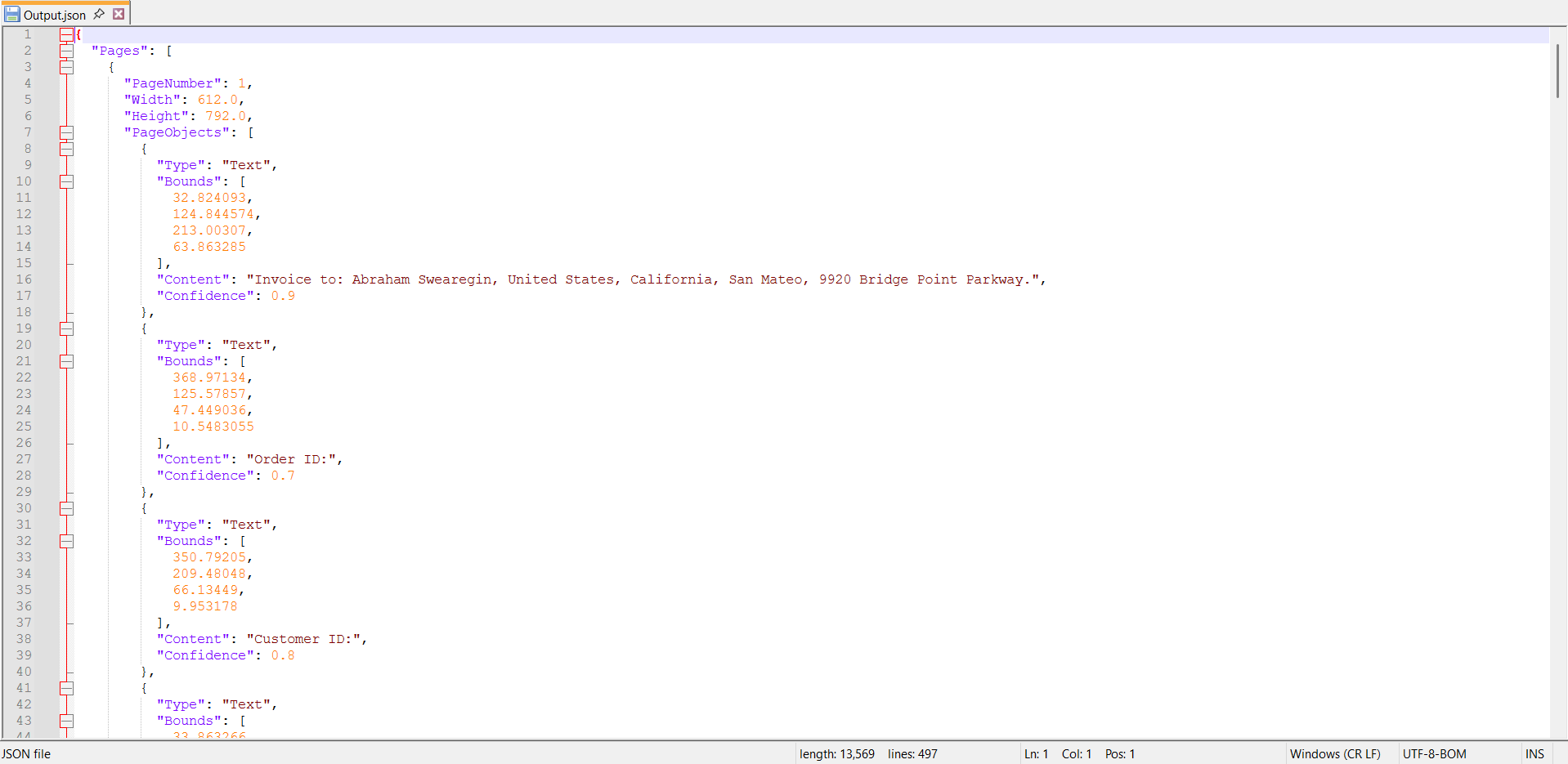
Task: Click "JSON file" in the status bar
Action: (x=26, y=754)
